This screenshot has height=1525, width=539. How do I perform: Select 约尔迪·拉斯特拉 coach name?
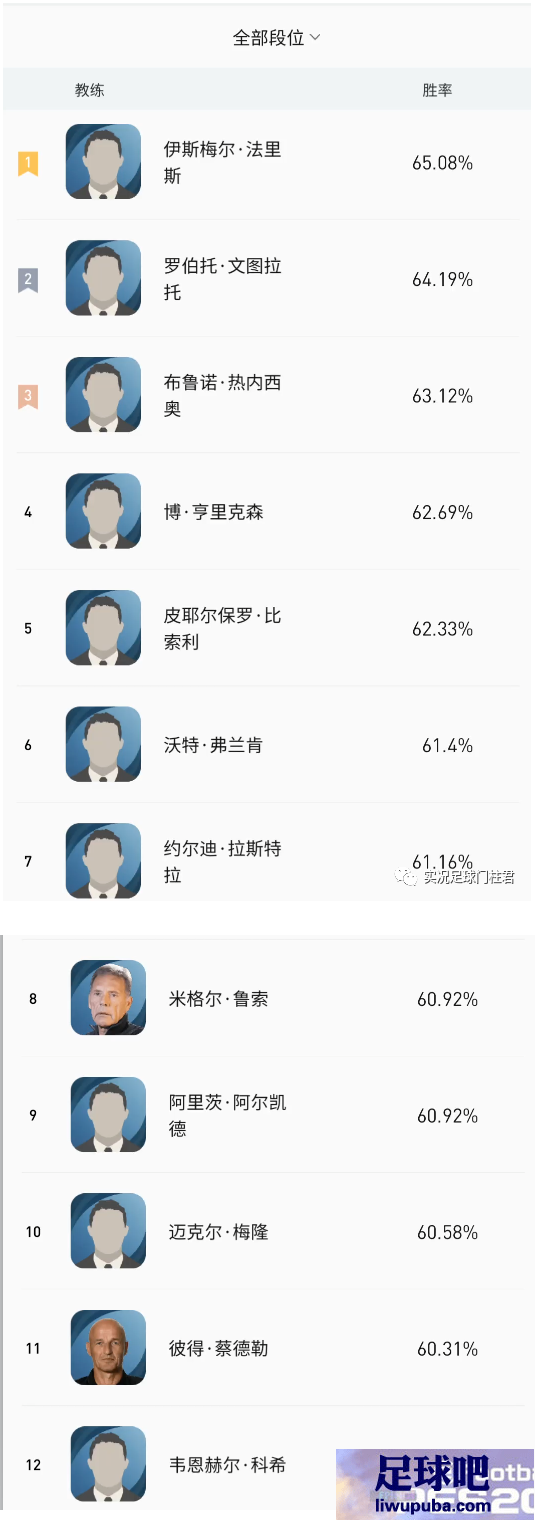(223, 862)
